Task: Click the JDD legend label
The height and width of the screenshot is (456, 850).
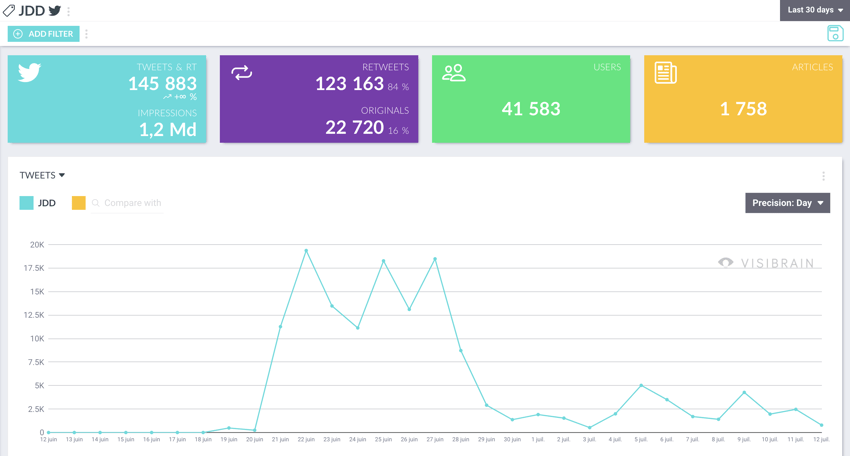Action: (47, 203)
